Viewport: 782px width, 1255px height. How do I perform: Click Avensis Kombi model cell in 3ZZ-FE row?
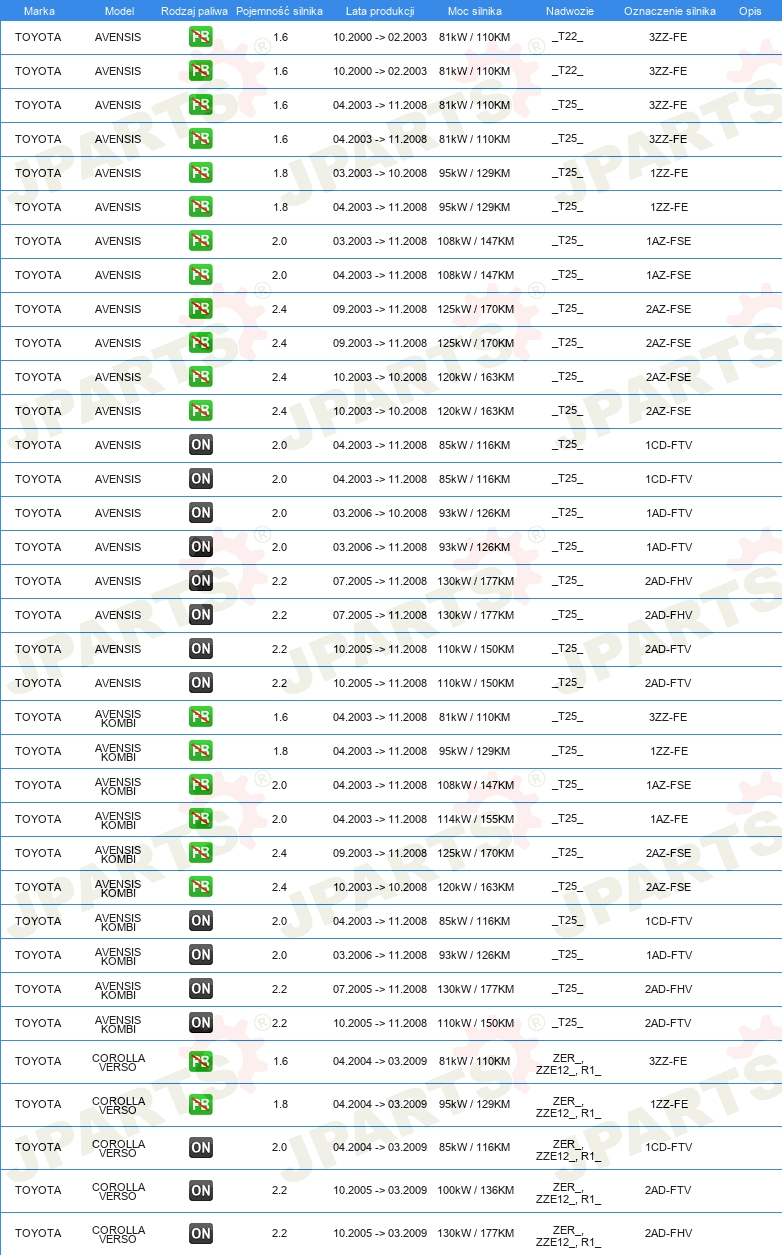pyautogui.click(x=118, y=717)
